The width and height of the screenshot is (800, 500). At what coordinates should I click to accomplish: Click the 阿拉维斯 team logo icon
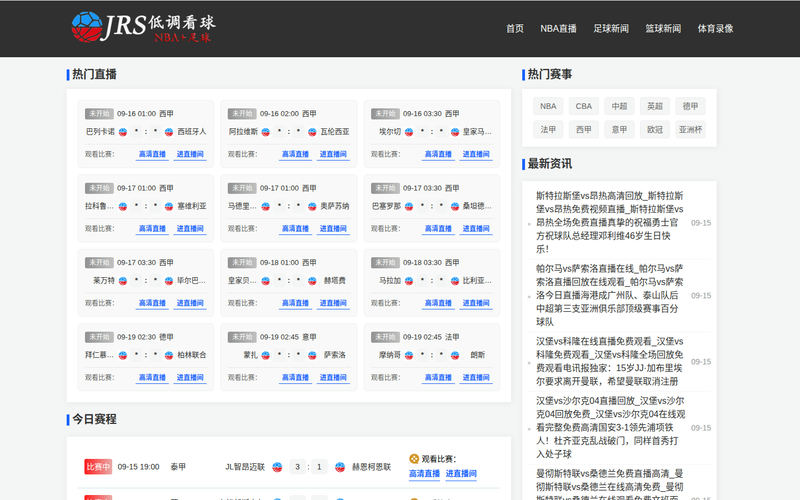pyautogui.click(x=266, y=132)
